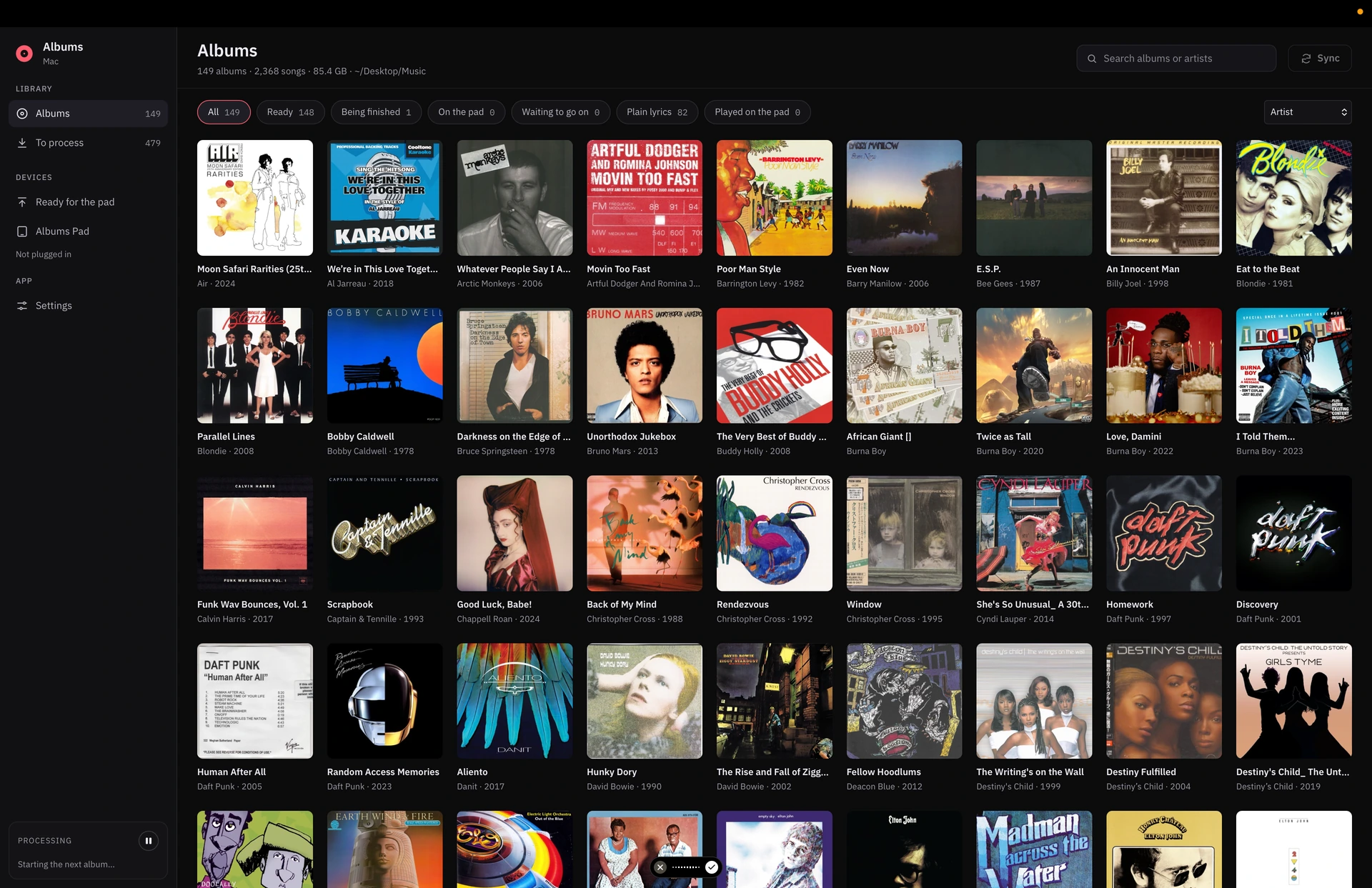Show albums Being finished

coord(376,112)
